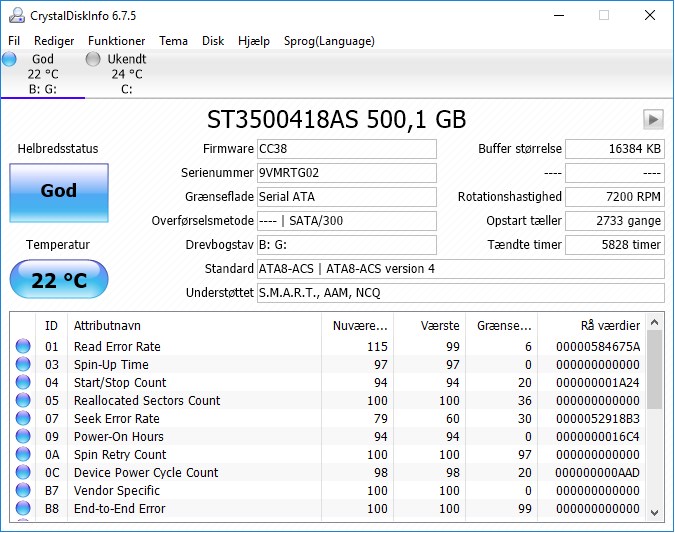Select the blue God status disk B: G:
675x533 pixels.
tap(43, 74)
